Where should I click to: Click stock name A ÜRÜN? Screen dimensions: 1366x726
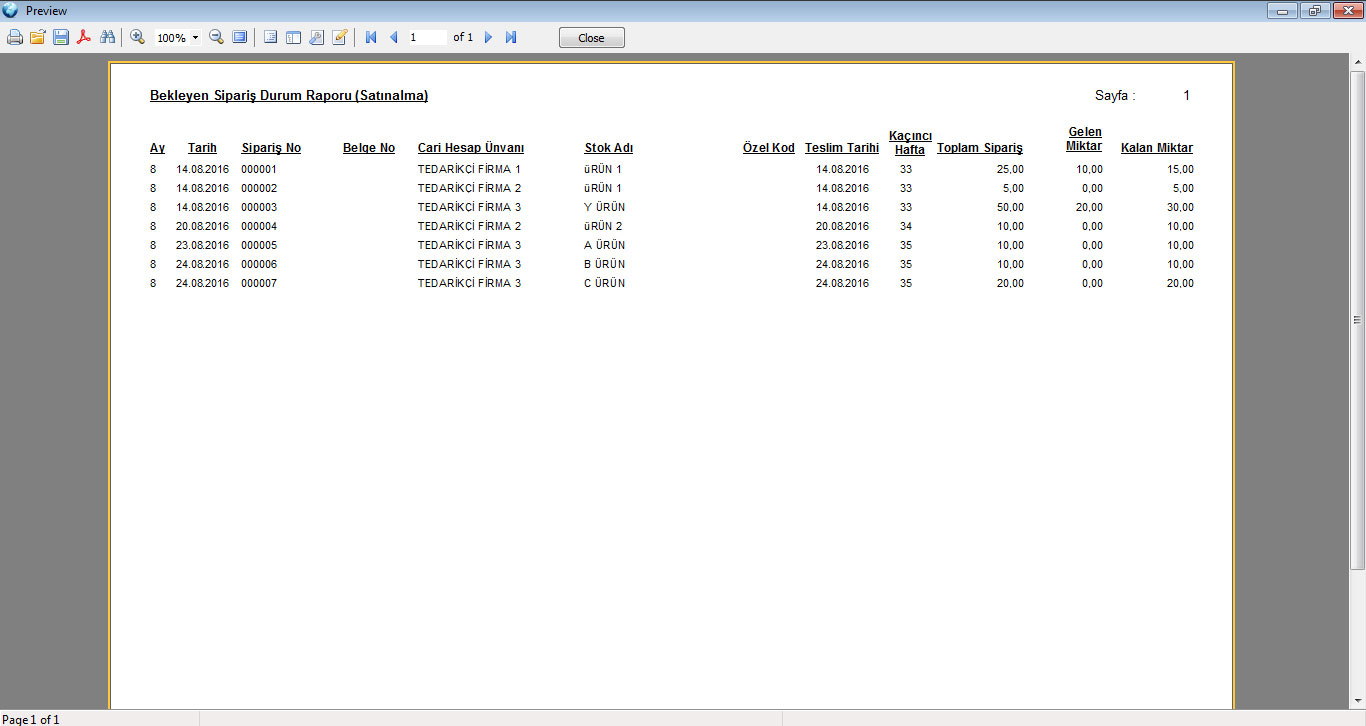tap(605, 245)
